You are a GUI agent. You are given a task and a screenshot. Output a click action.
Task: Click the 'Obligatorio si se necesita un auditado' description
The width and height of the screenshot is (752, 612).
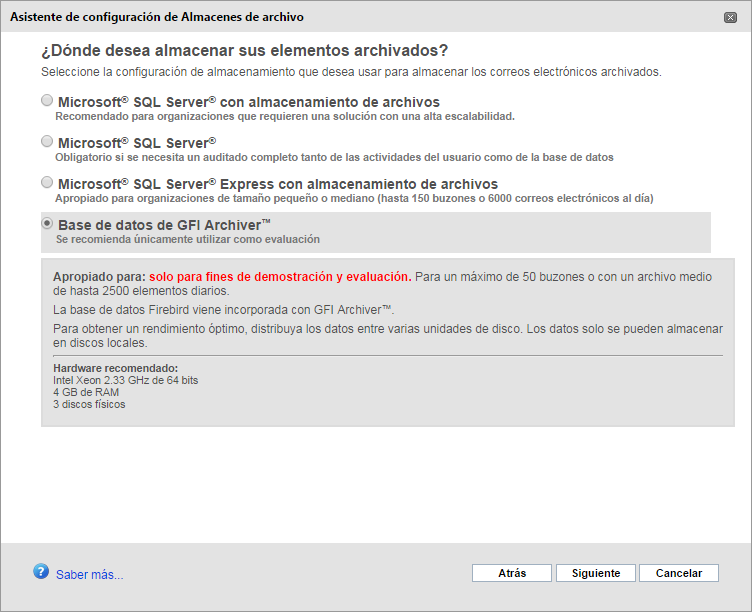[334, 157]
